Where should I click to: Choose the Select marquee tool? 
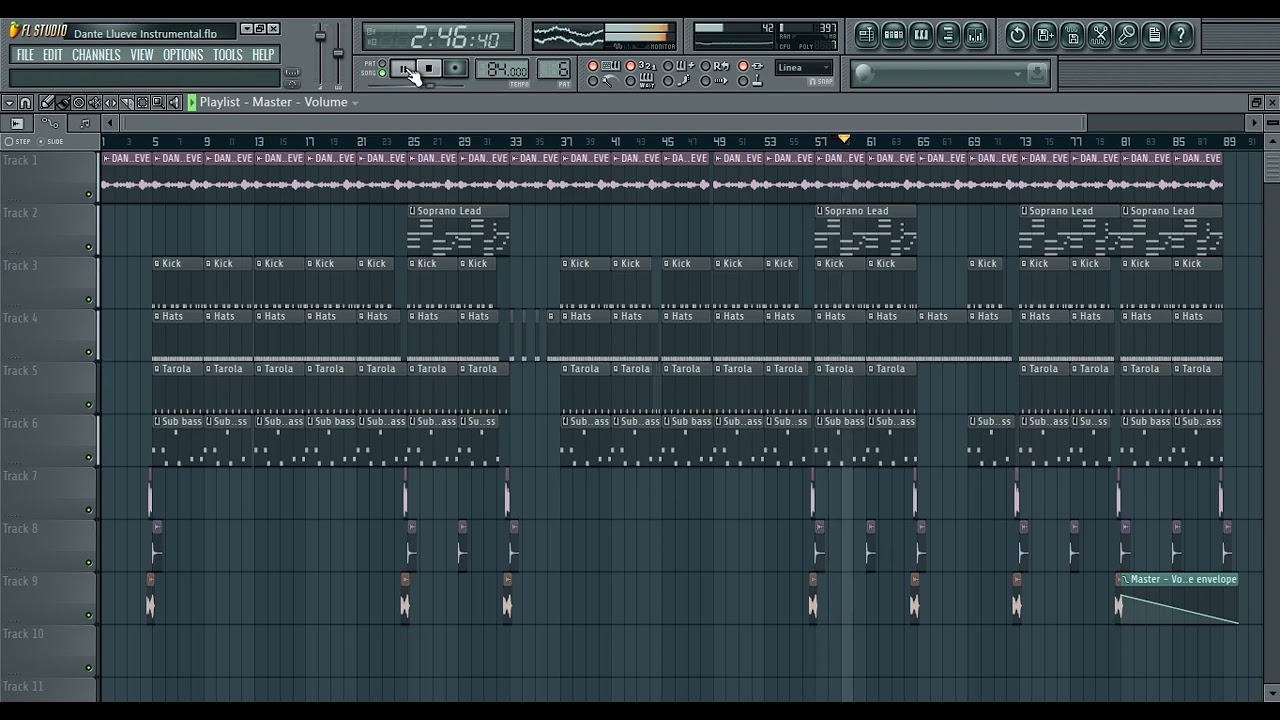pyautogui.click(x=142, y=102)
